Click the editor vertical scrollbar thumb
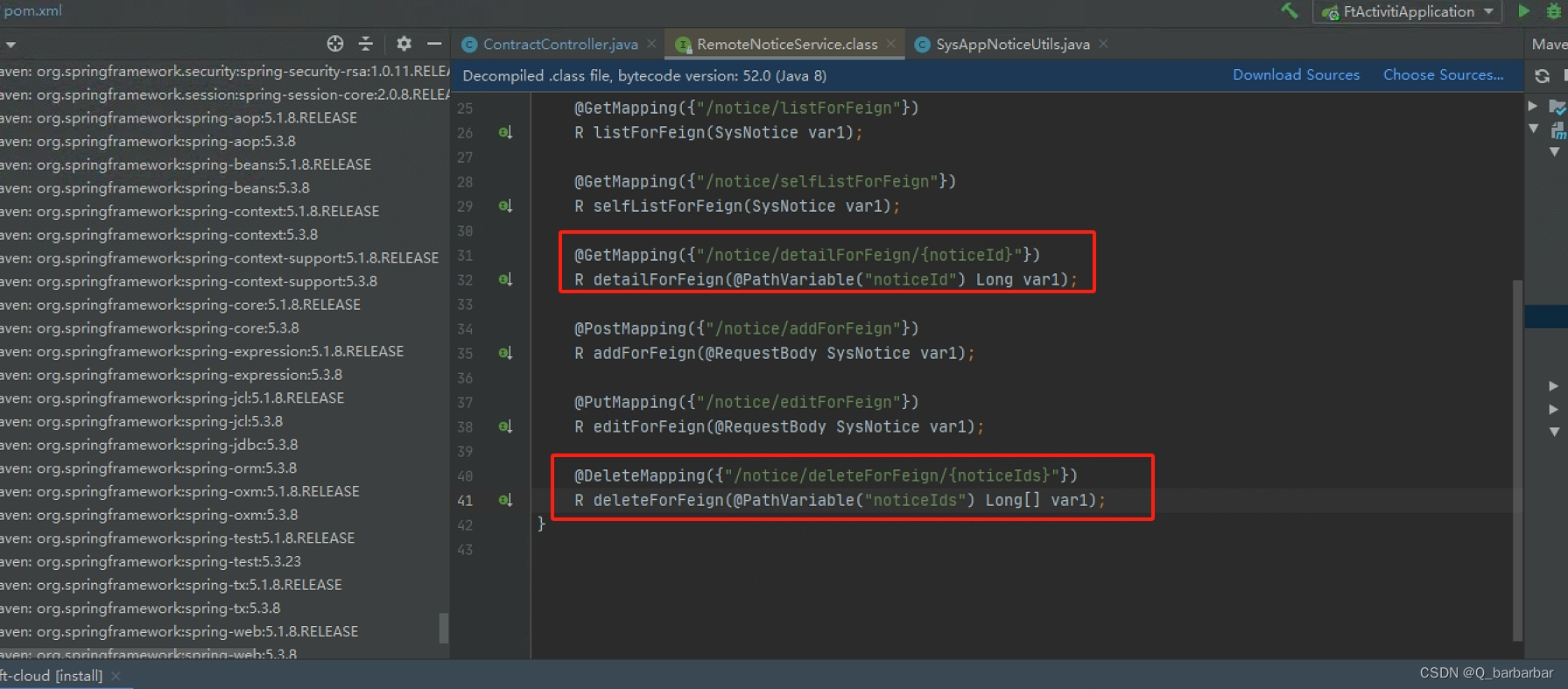The height and width of the screenshot is (689, 1568). [1517, 460]
